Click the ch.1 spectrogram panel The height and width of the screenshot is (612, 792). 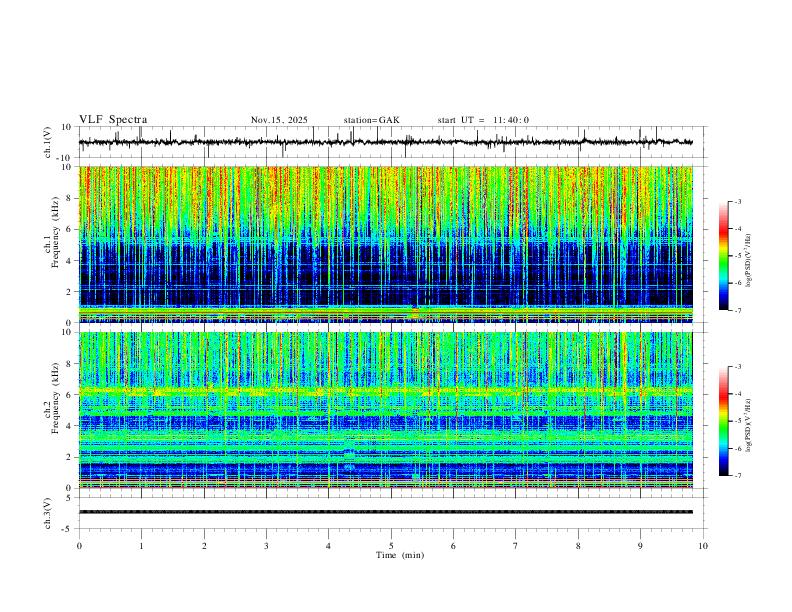pos(386,244)
